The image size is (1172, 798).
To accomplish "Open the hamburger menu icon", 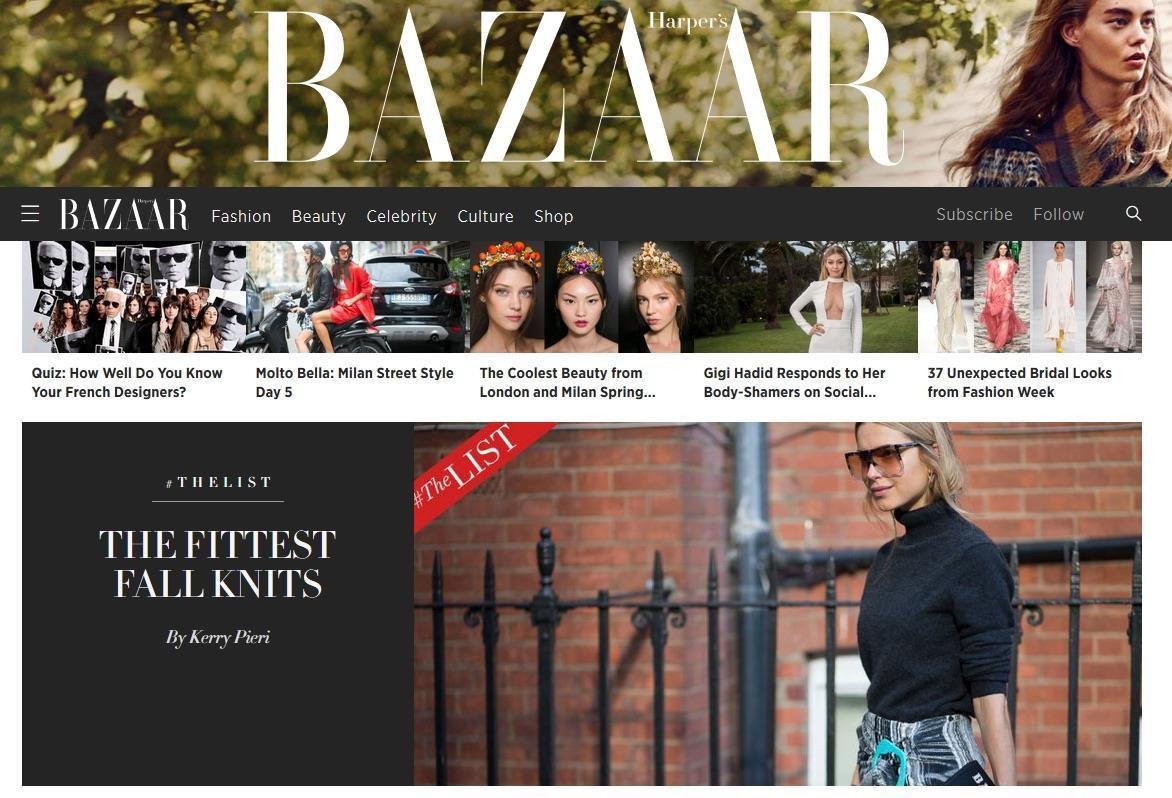I will (30, 214).
